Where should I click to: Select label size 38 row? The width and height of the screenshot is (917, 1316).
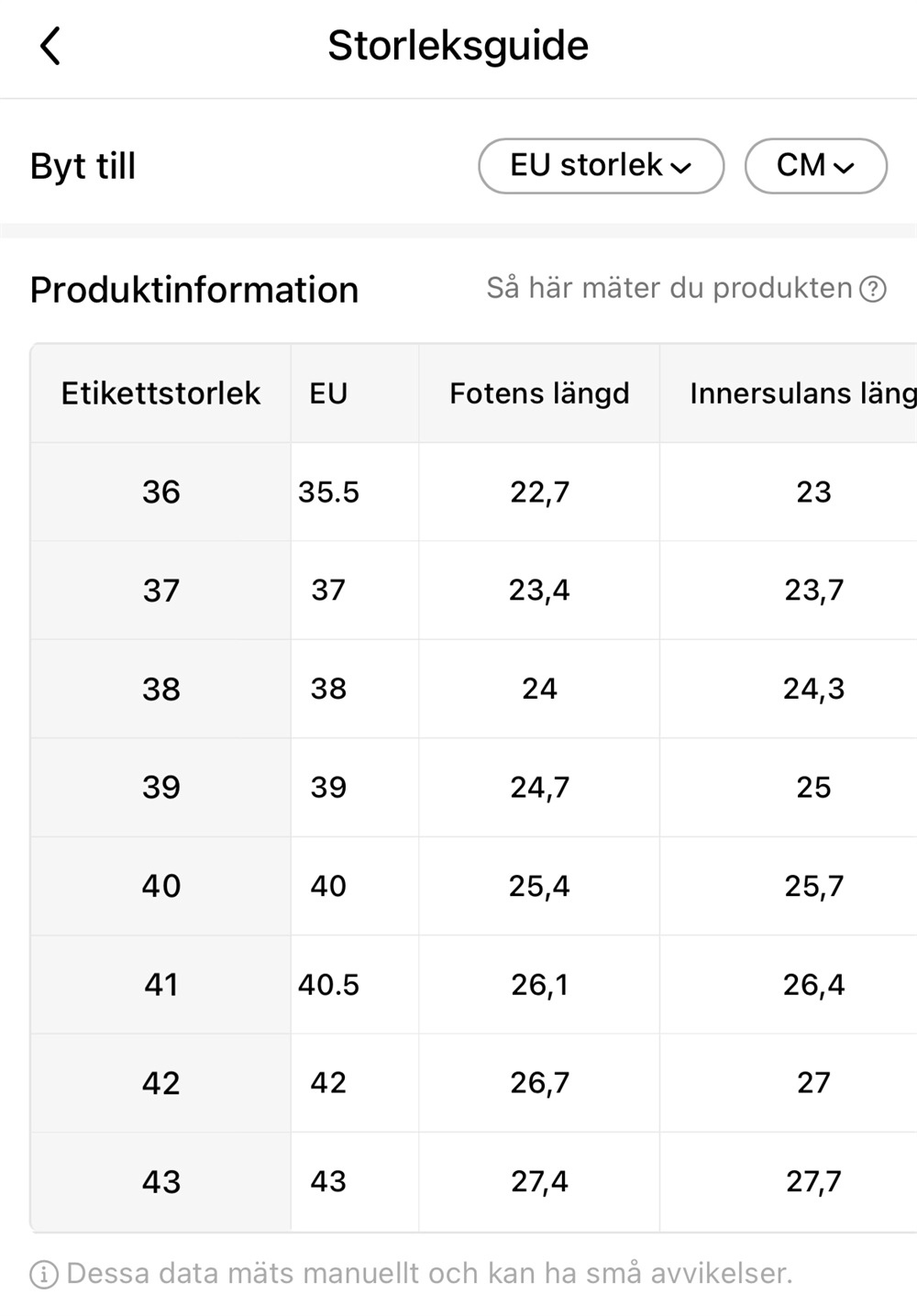pos(160,690)
